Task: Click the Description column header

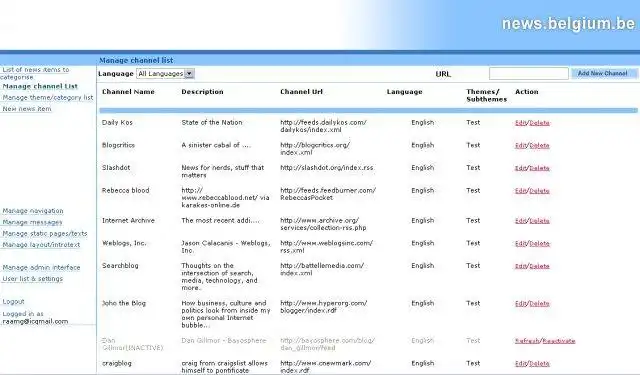Action: point(202,92)
